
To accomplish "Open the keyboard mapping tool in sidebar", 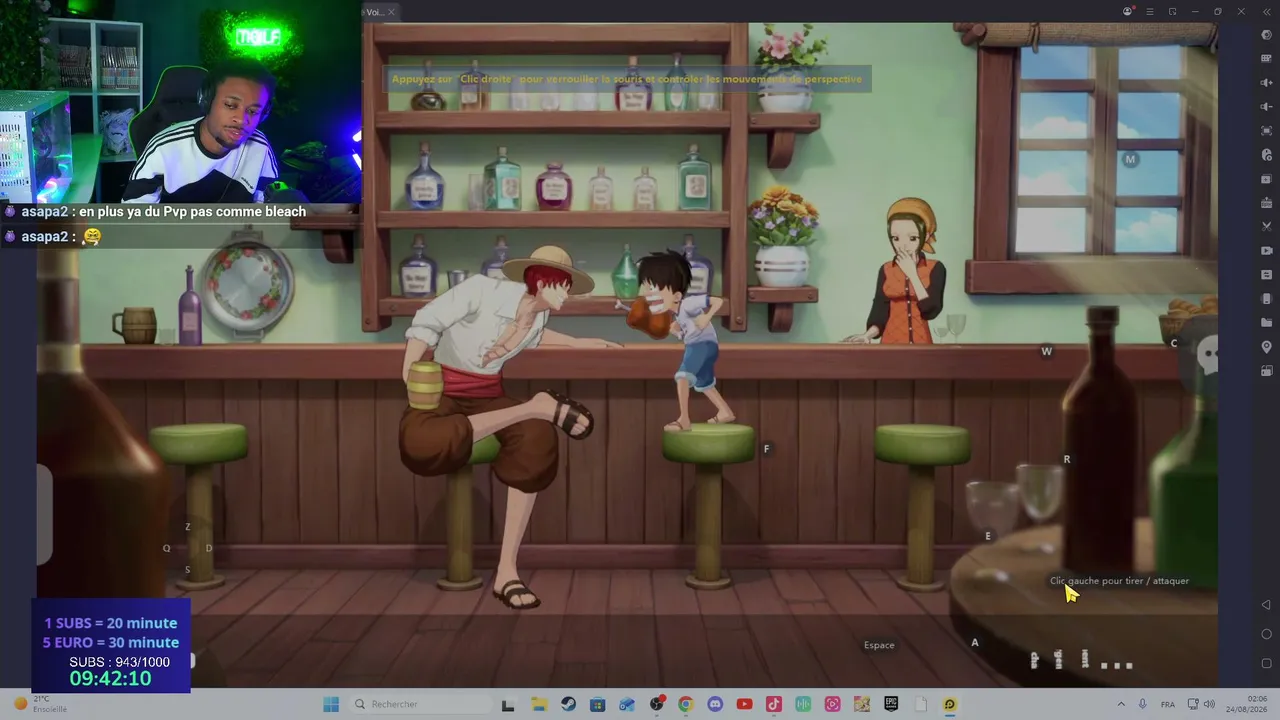I will 1266,59.
